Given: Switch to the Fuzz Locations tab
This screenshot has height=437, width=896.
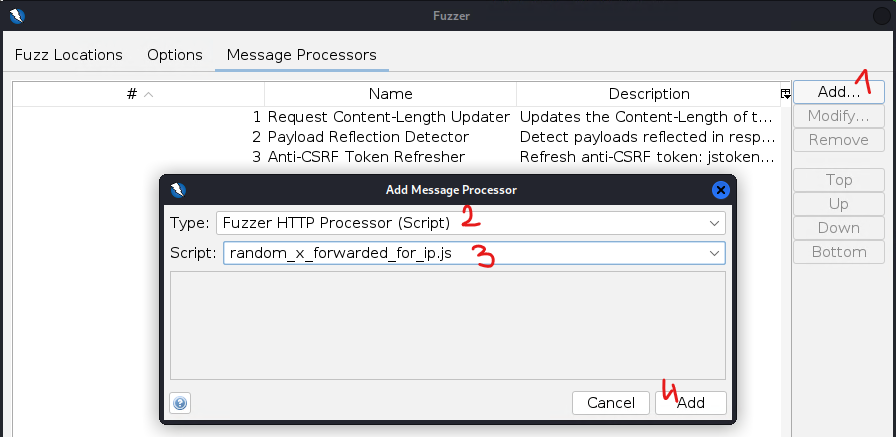Looking at the screenshot, I should [69, 55].
